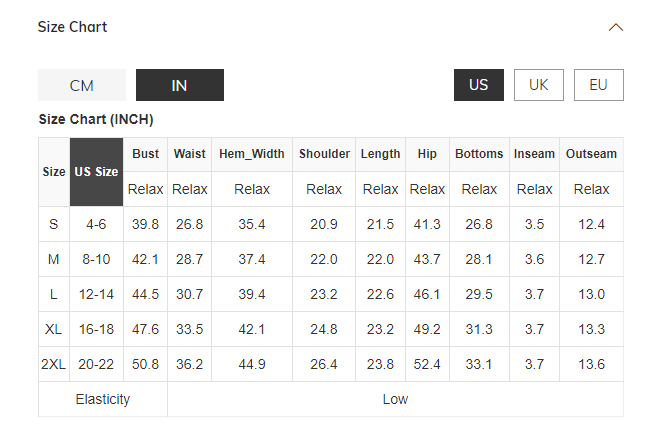Viewport: 666px width, 443px height.
Task: Select the S size row label
Action: click(53, 224)
